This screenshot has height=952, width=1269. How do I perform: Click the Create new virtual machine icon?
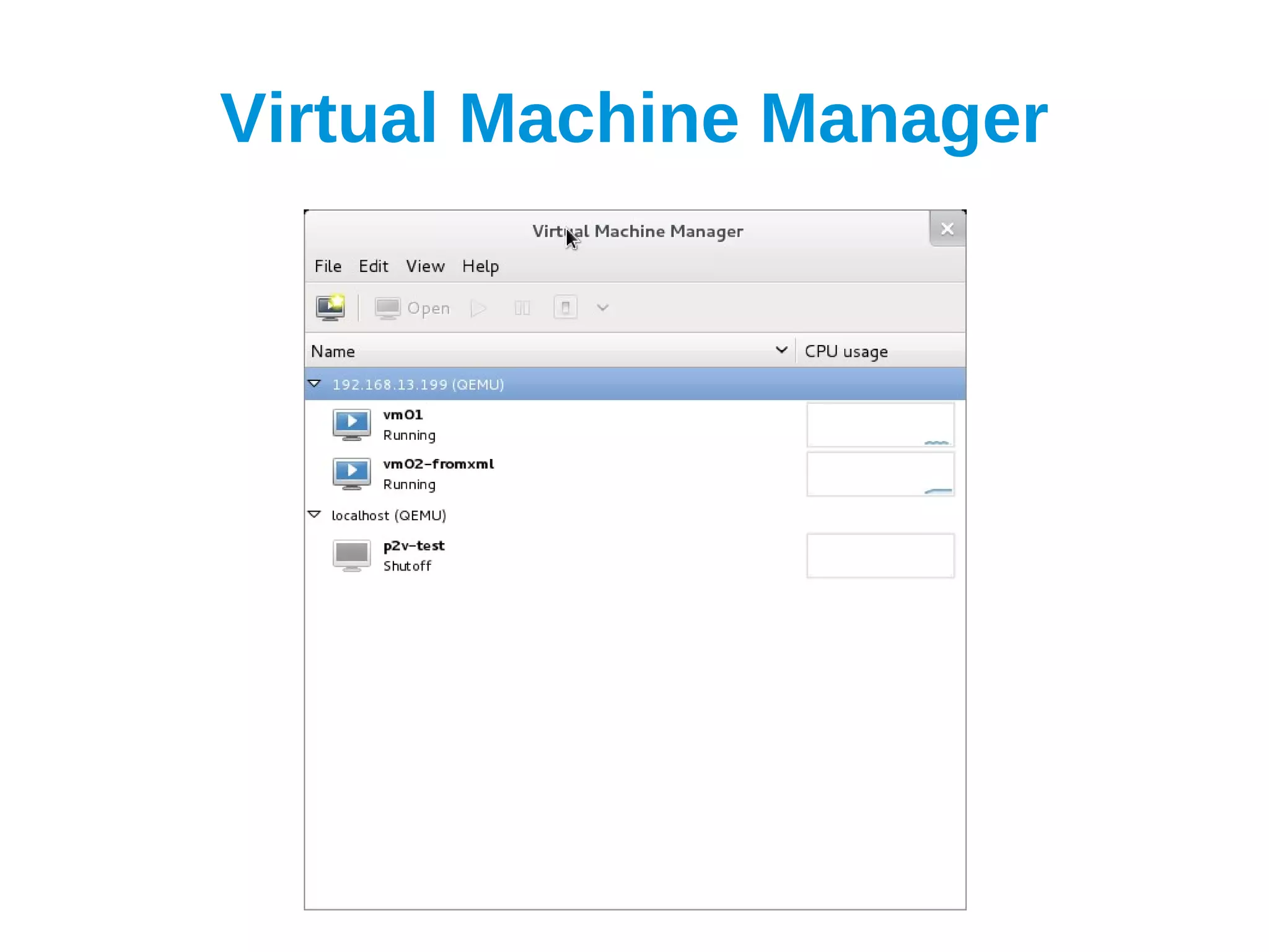(330, 307)
